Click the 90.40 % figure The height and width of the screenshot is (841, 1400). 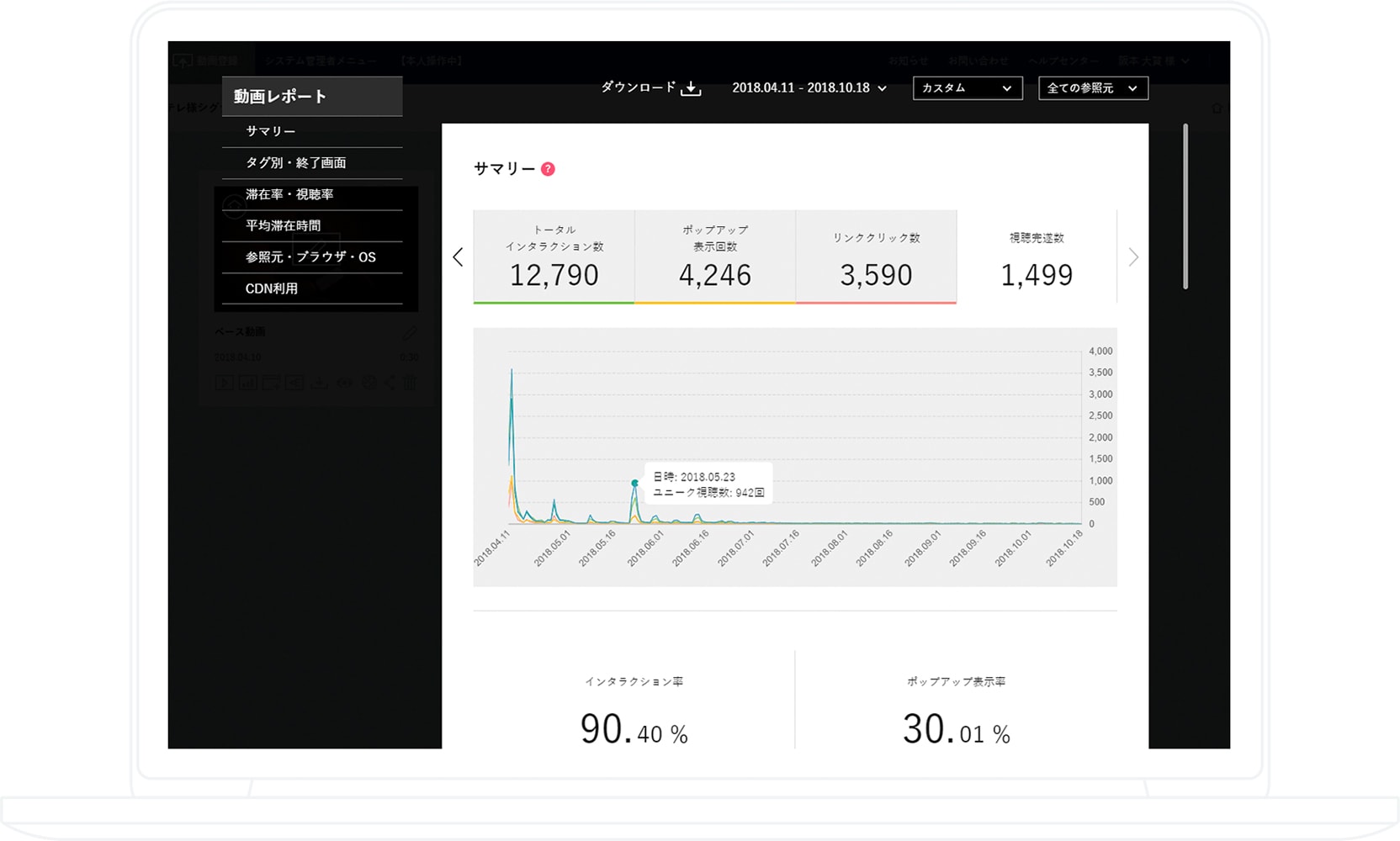pyautogui.click(x=634, y=729)
